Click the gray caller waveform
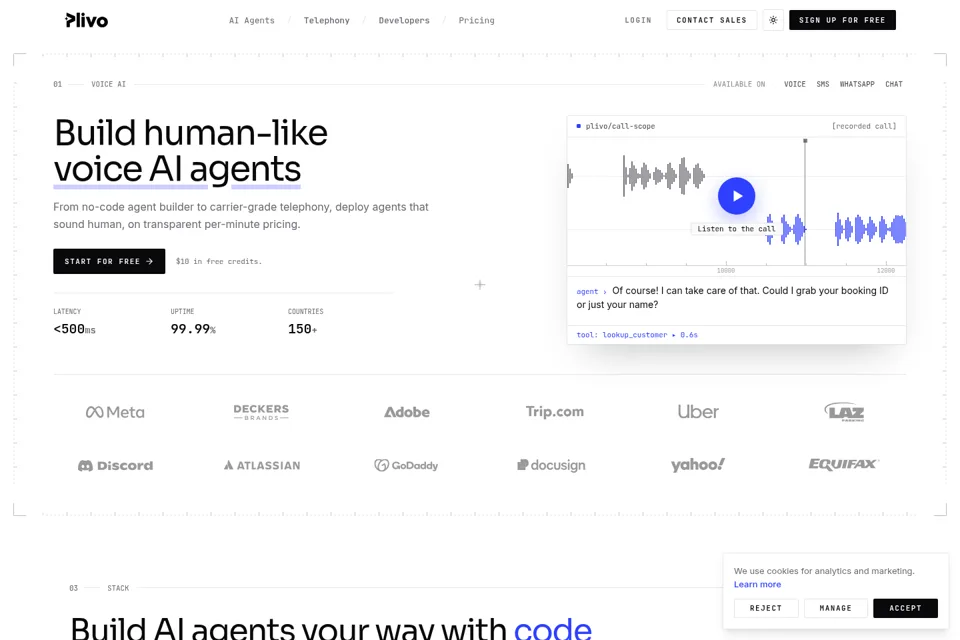960x640 pixels. click(x=664, y=176)
